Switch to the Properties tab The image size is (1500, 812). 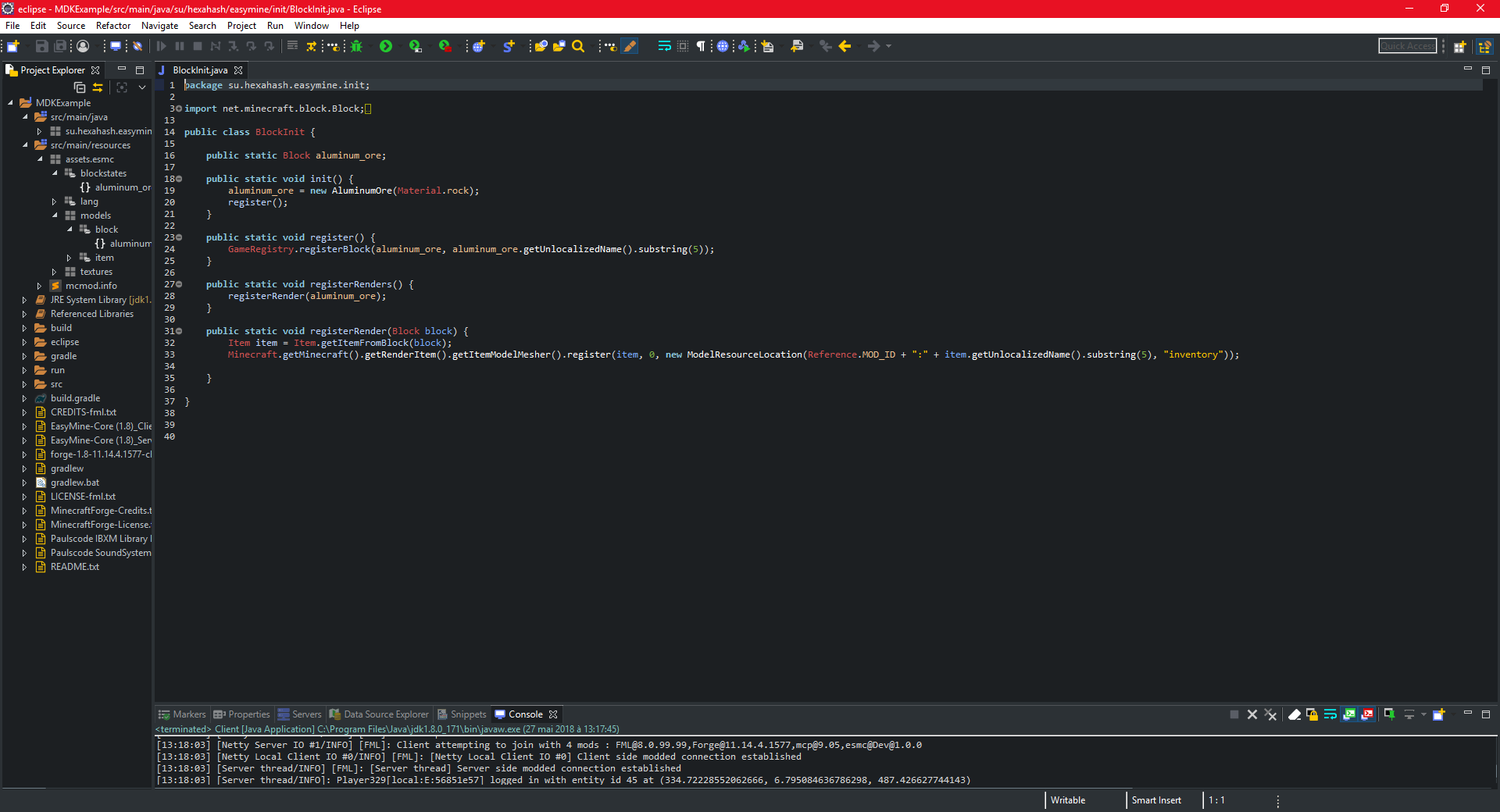(241, 714)
